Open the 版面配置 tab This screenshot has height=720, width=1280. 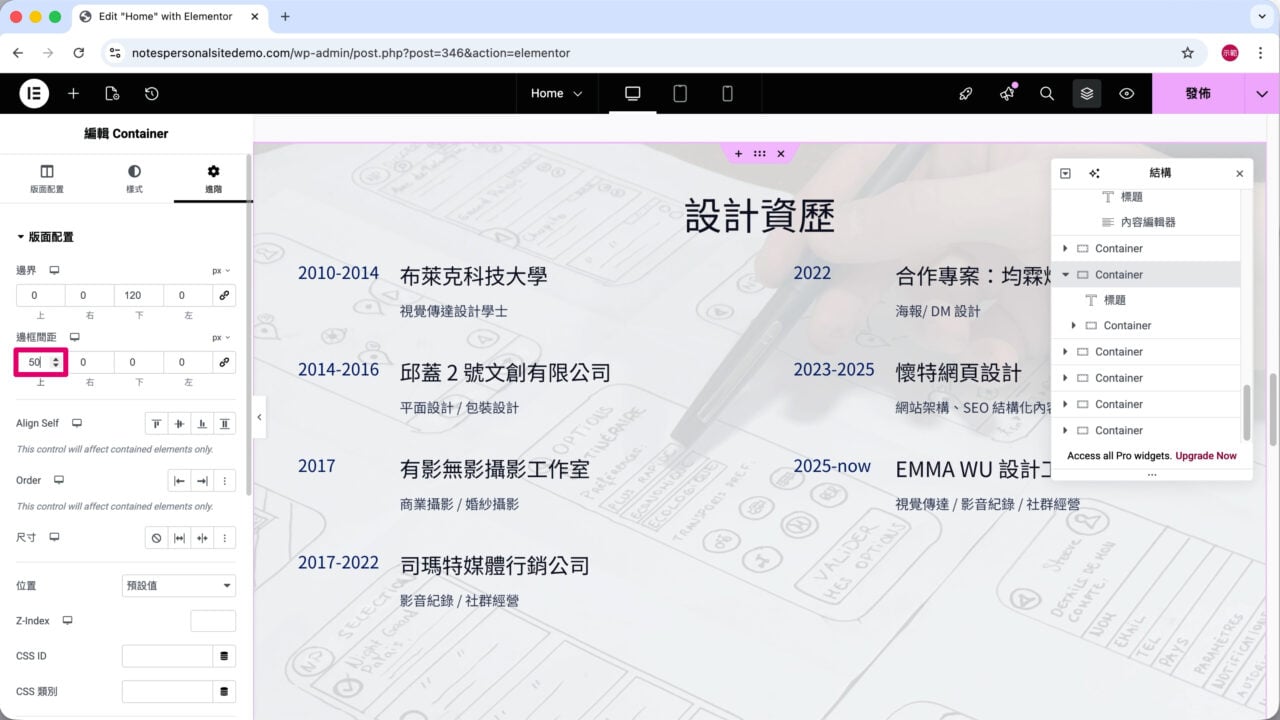pos(47,179)
